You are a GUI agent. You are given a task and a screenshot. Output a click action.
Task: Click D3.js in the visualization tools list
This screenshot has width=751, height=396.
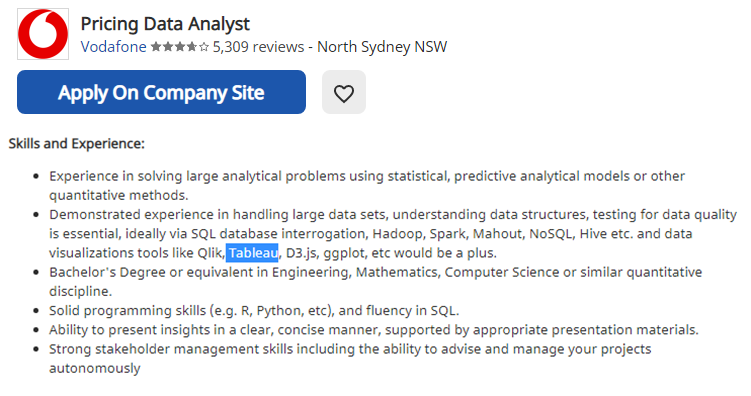pos(301,253)
